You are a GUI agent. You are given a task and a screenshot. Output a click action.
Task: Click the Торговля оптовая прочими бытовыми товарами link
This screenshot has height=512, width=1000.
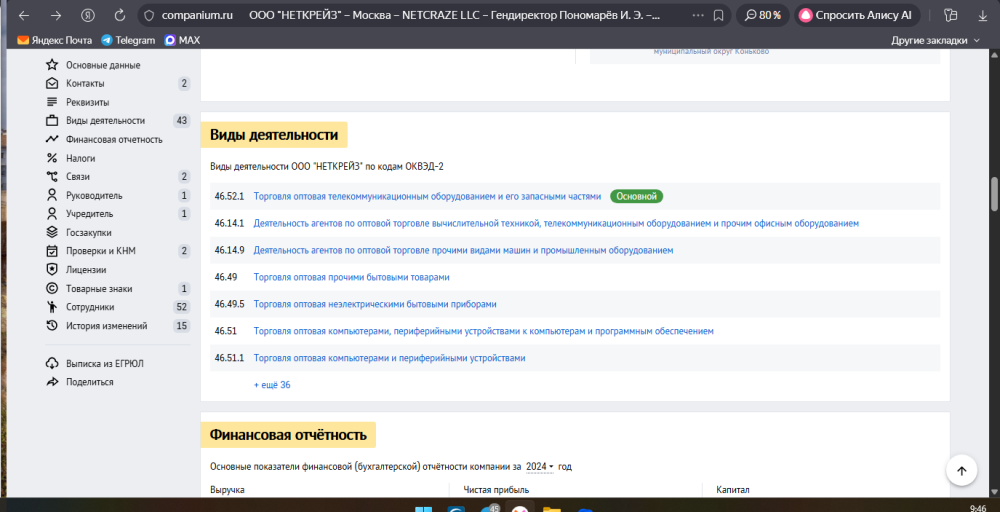pyautogui.click(x=352, y=277)
